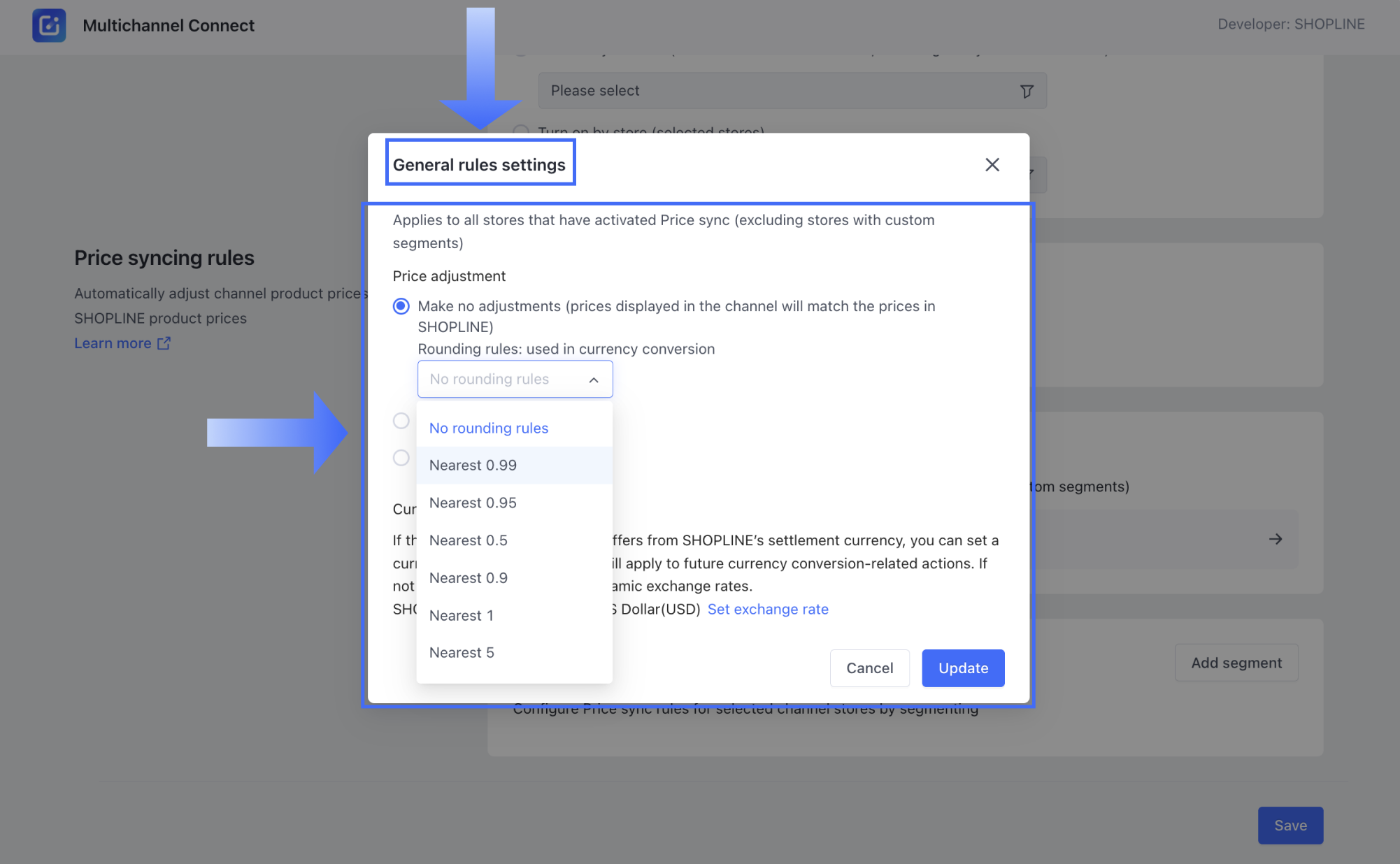This screenshot has width=1400, height=864.
Task: Close the General rules settings dialog
Action: point(992,165)
